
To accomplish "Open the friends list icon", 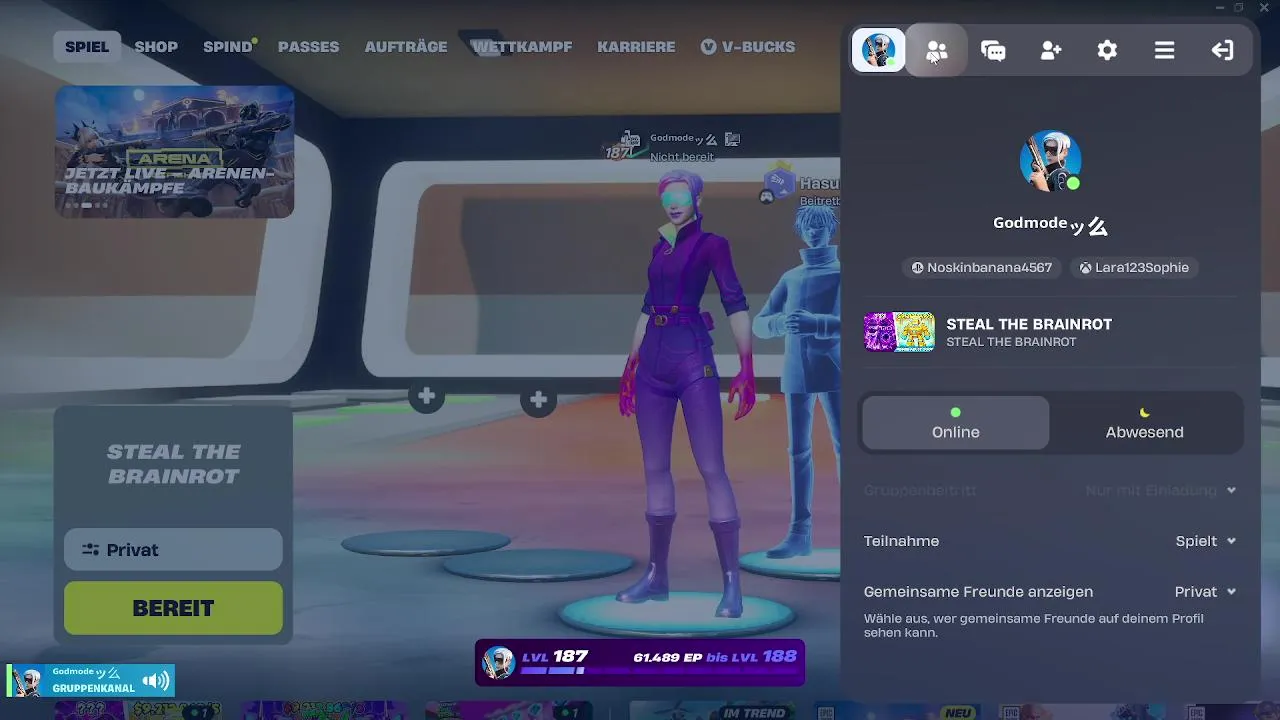I will click(936, 50).
